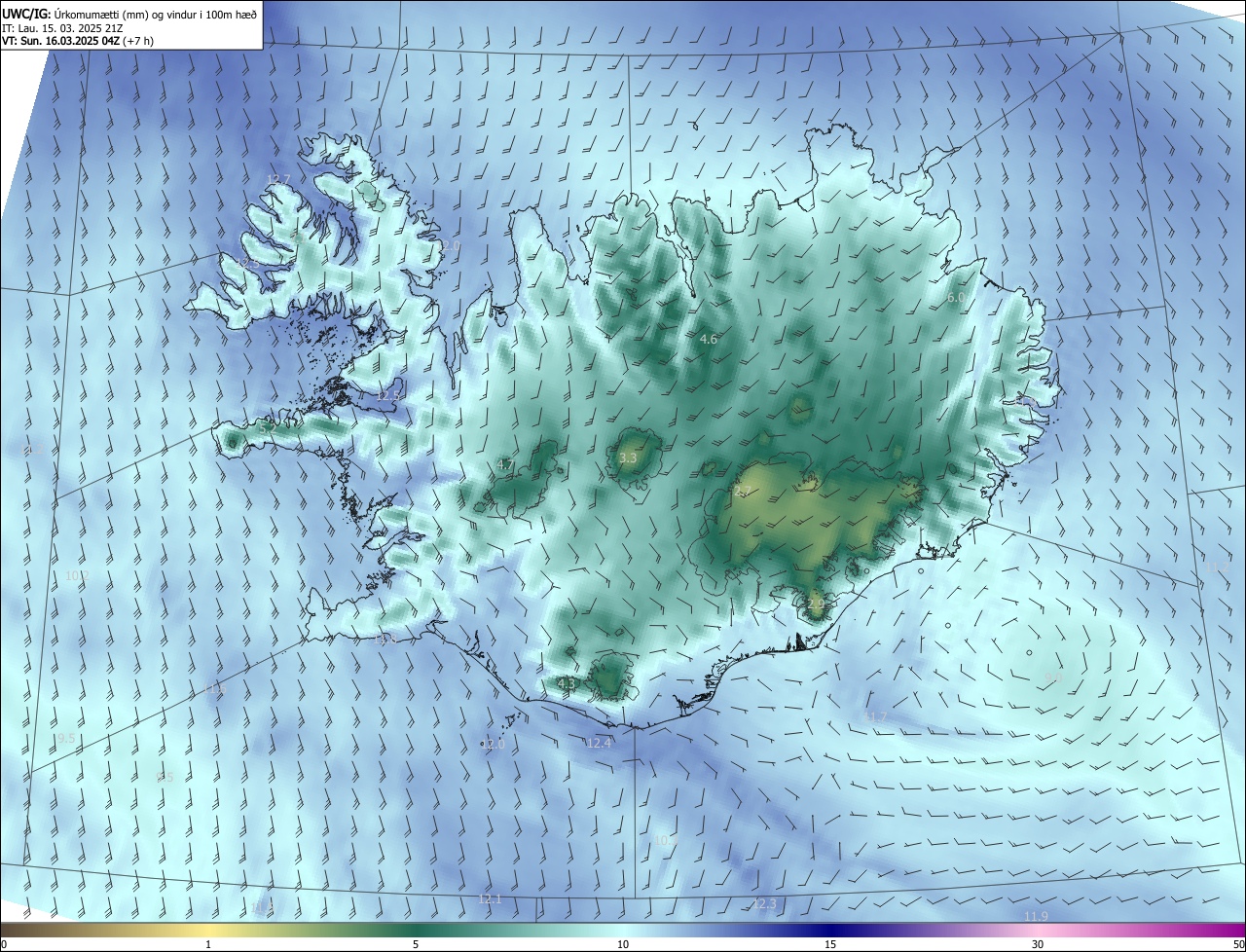Click the 11.9 value at the bottom right
The height and width of the screenshot is (952, 1246).
point(1037,916)
